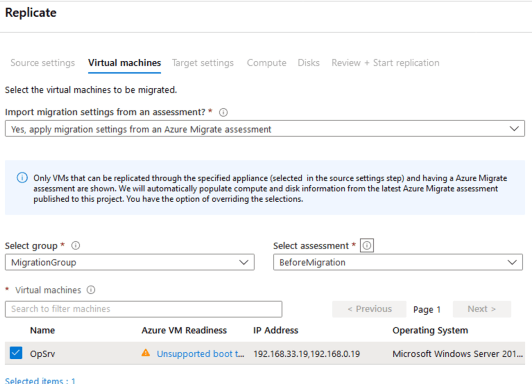Click the blue info icon in notice banner
This screenshot has width=532, height=384.
(x=22, y=178)
